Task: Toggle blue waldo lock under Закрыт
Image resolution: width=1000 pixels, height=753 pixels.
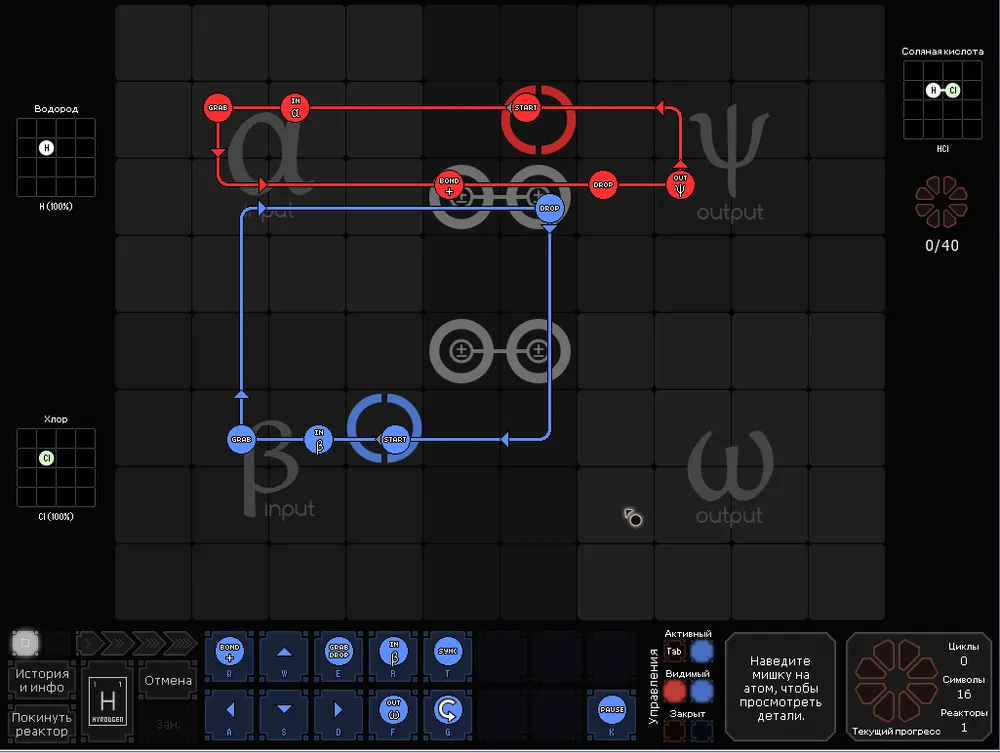Action: [702, 731]
